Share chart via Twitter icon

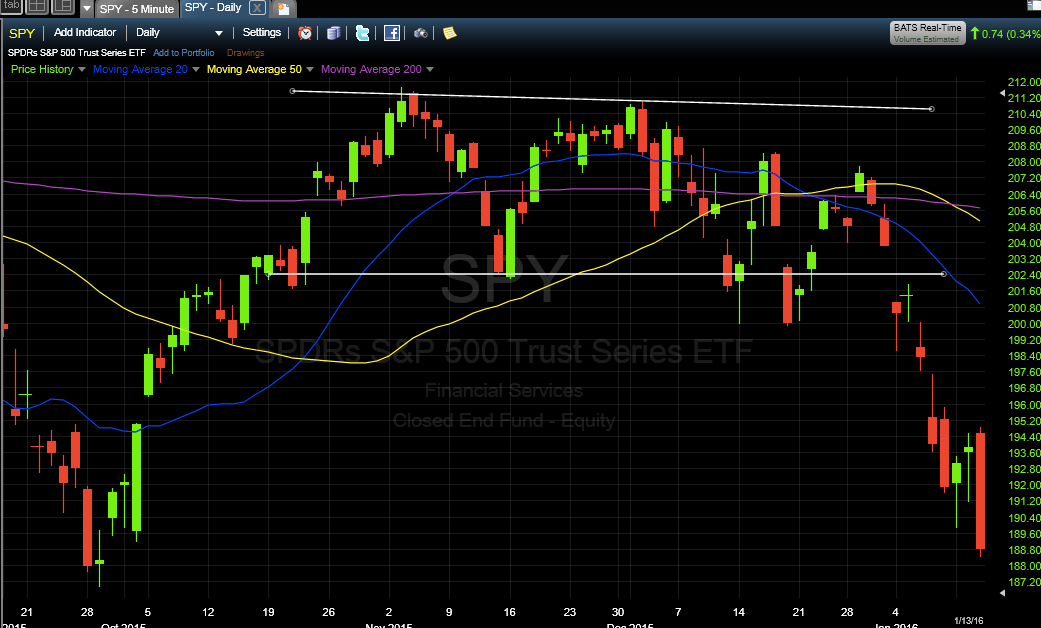[362, 33]
